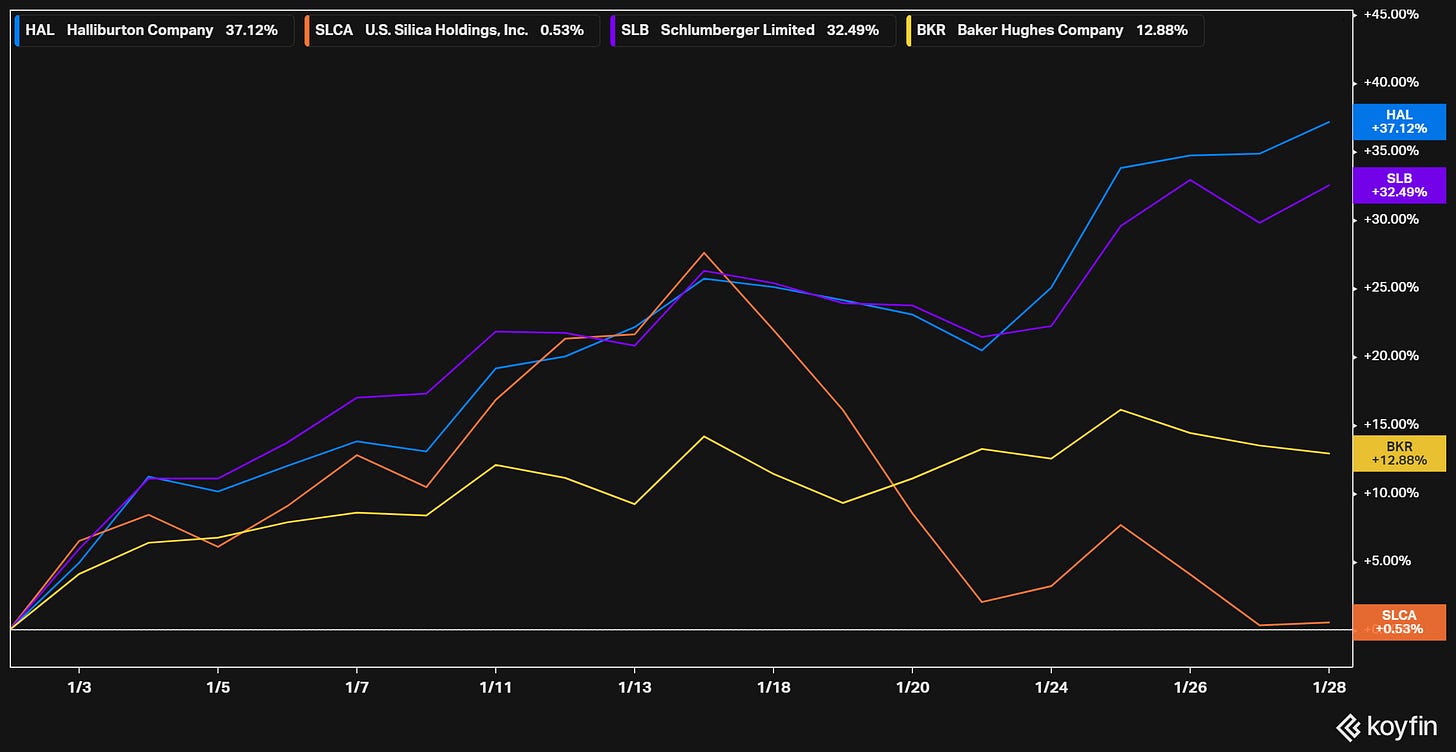
Task: Select the HAL Halliburton Company legend entry
Action: point(155,30)
